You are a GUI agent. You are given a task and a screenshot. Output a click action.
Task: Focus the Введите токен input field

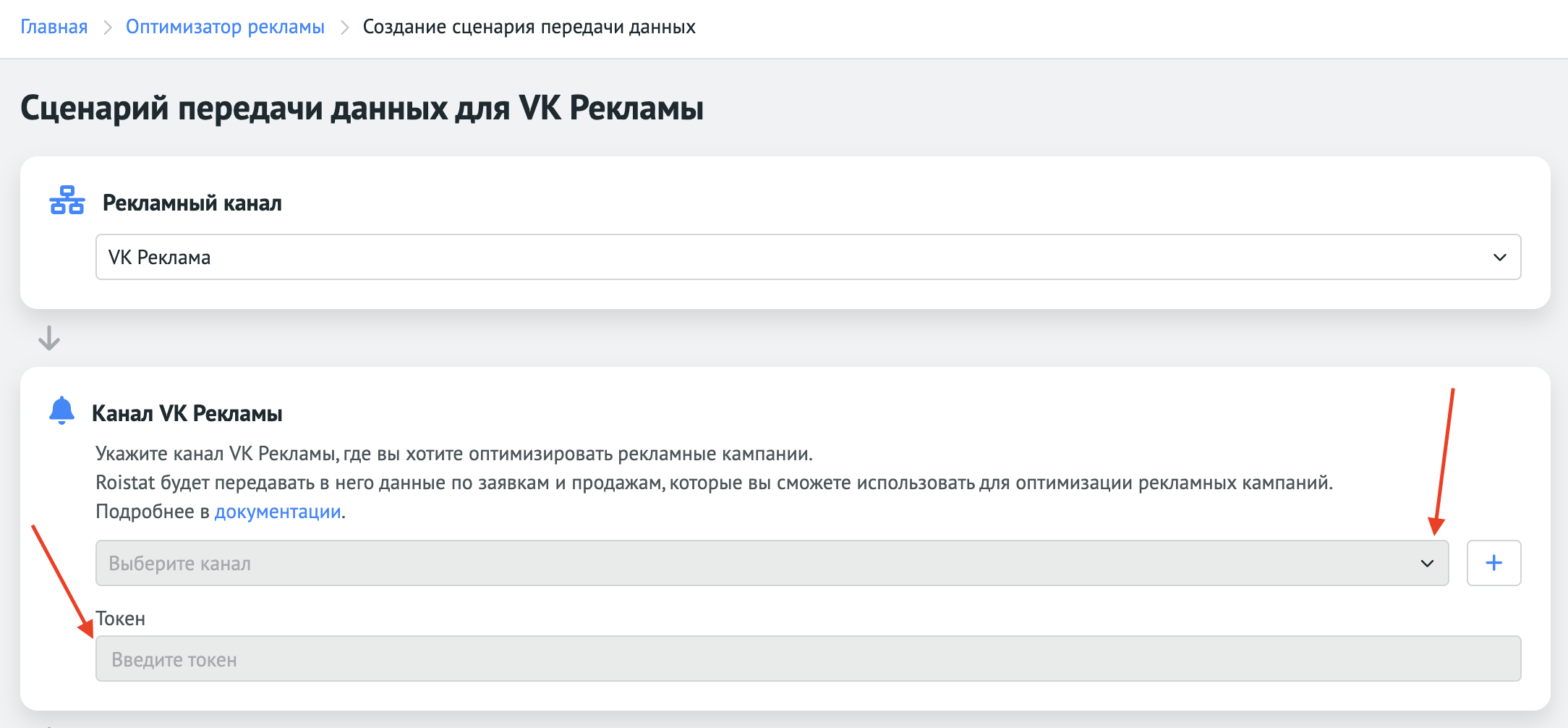click(x=808, y=659)
